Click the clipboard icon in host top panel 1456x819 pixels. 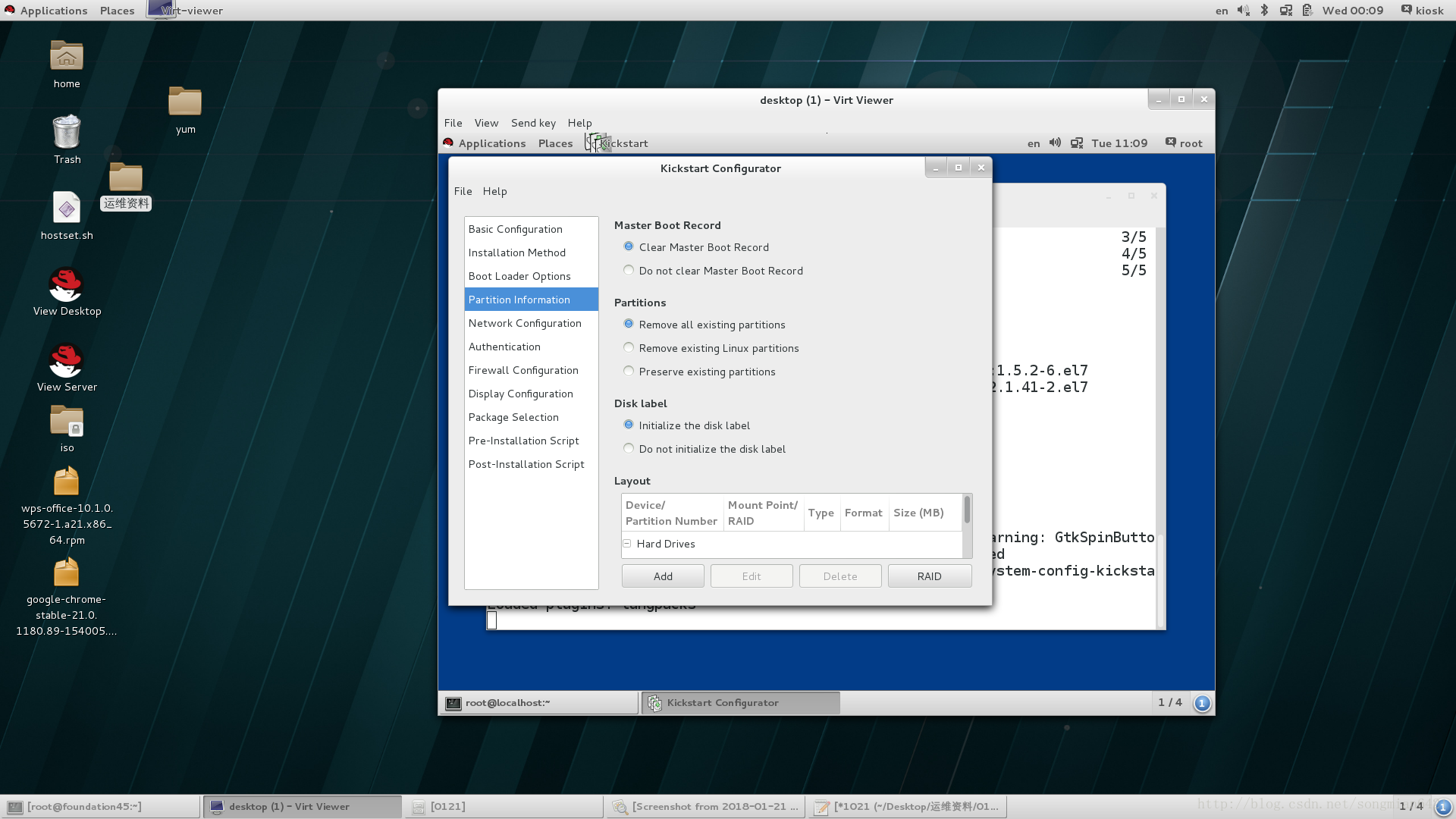tap(1307, 11)
